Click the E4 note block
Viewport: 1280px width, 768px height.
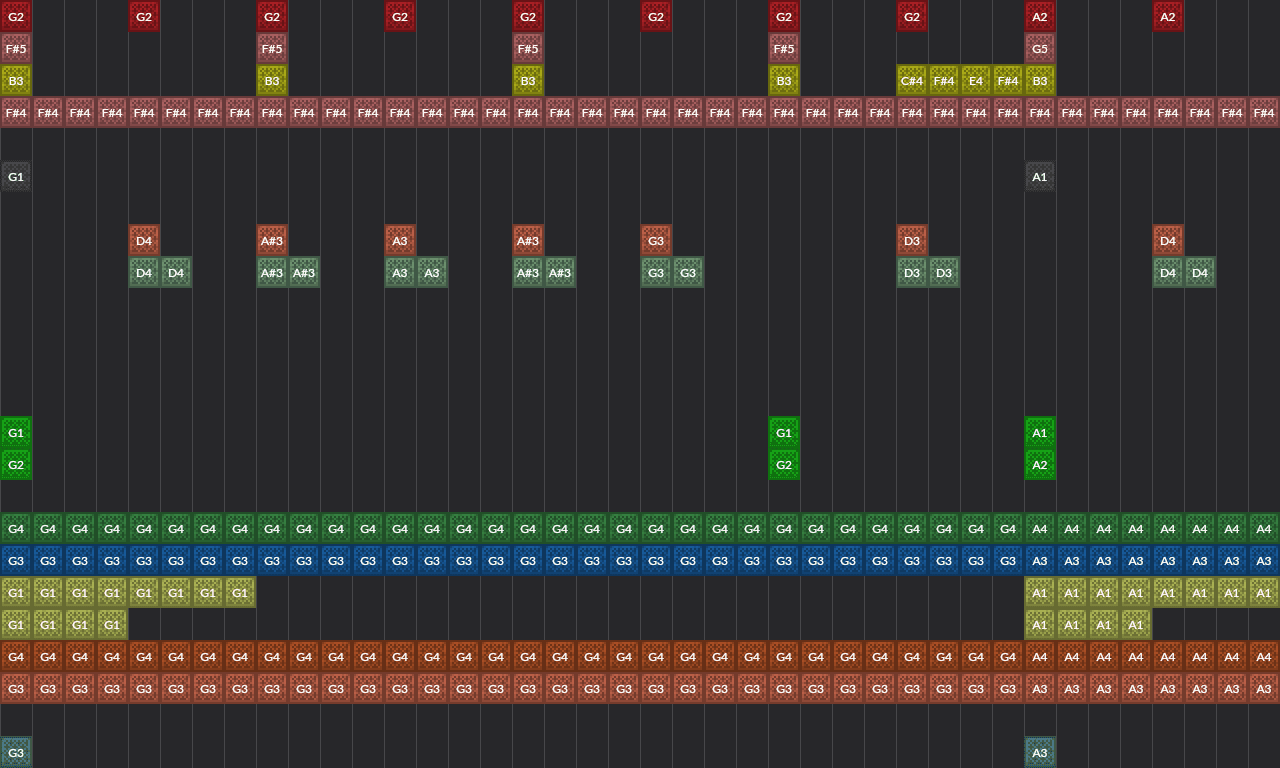point(976,80)
